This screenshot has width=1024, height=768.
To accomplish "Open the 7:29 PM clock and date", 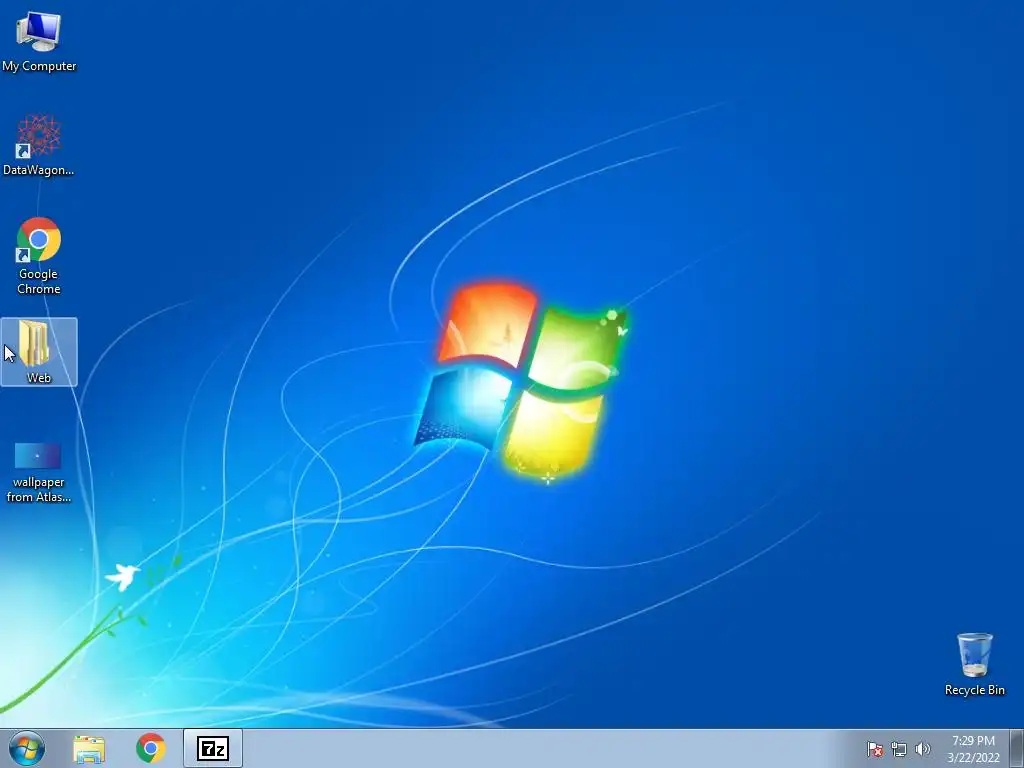I will (973, 748).
